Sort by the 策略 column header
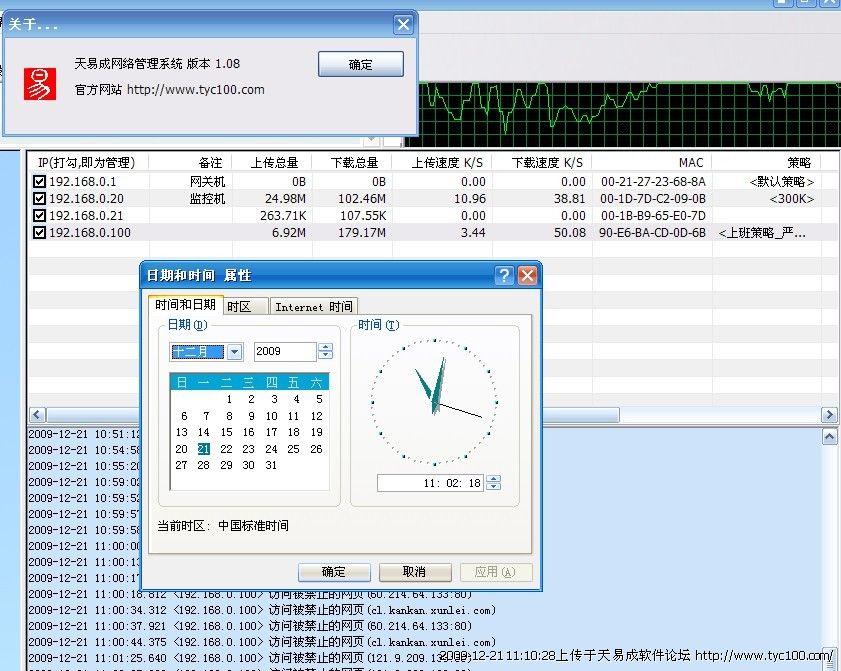The width and height of the screenshot is (841, 671). 766,163
